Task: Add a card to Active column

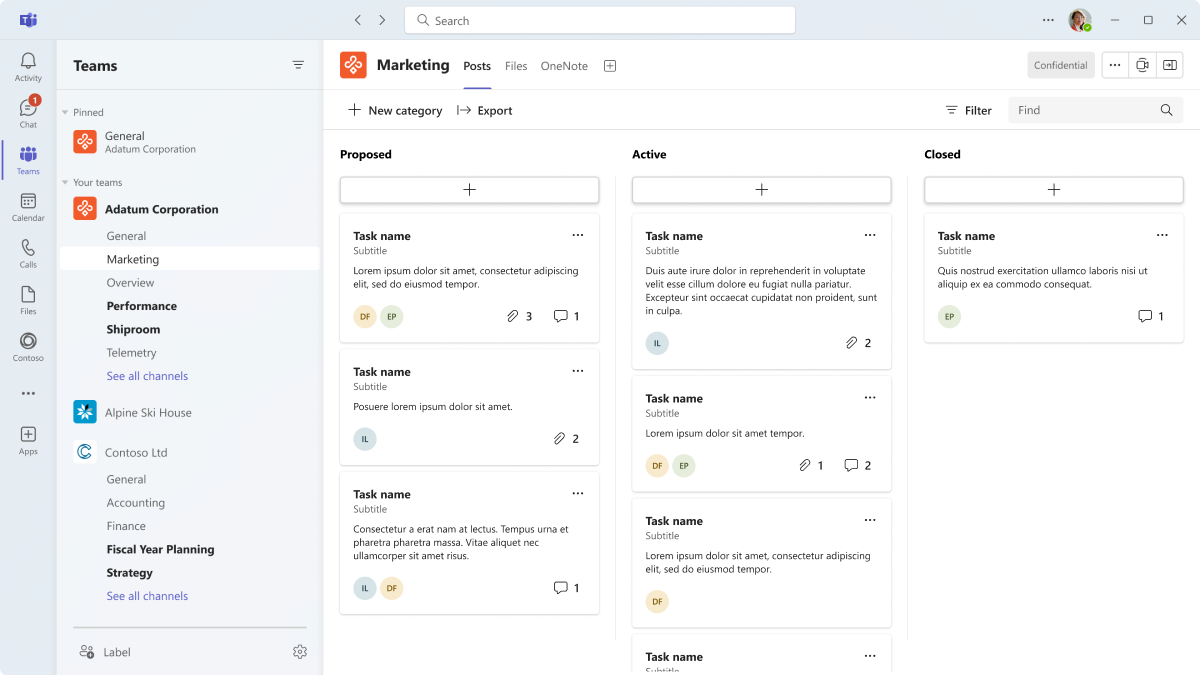Action: (x=761, y=190)
